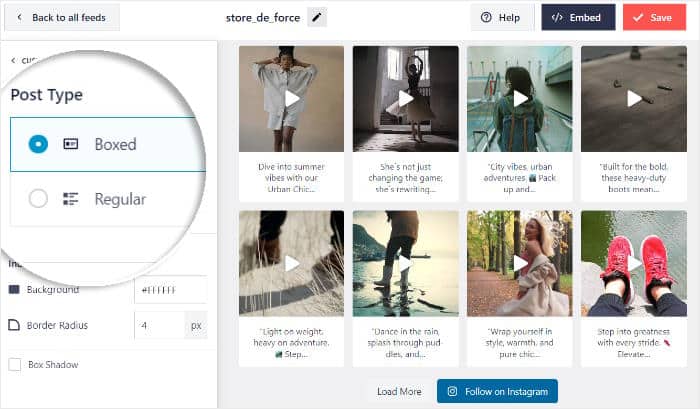Click the Embed button
The width and height of the screenshot is (700, 409).
coord(578,17)
